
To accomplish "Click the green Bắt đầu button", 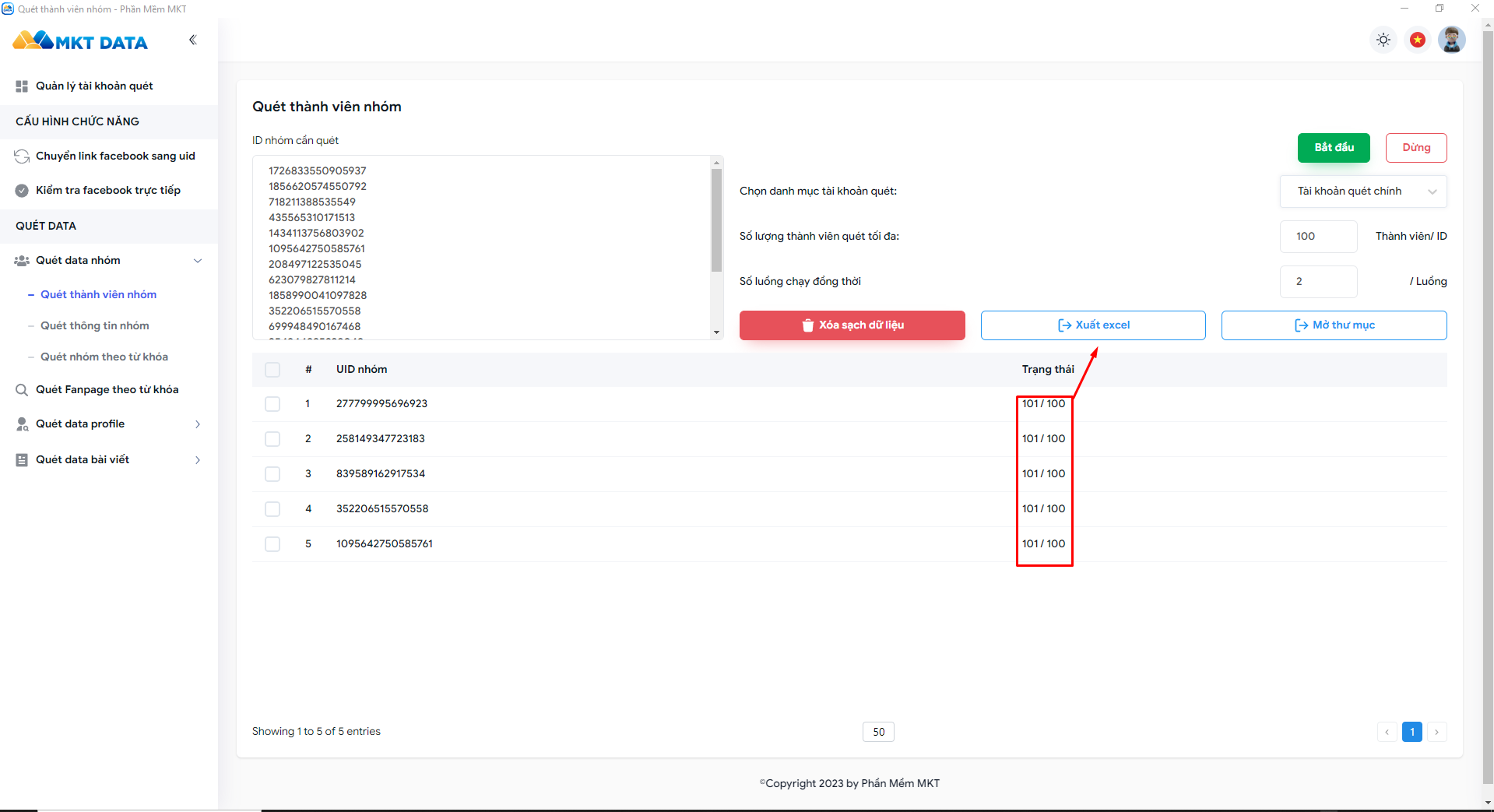I will click(x=1334, y=148).
